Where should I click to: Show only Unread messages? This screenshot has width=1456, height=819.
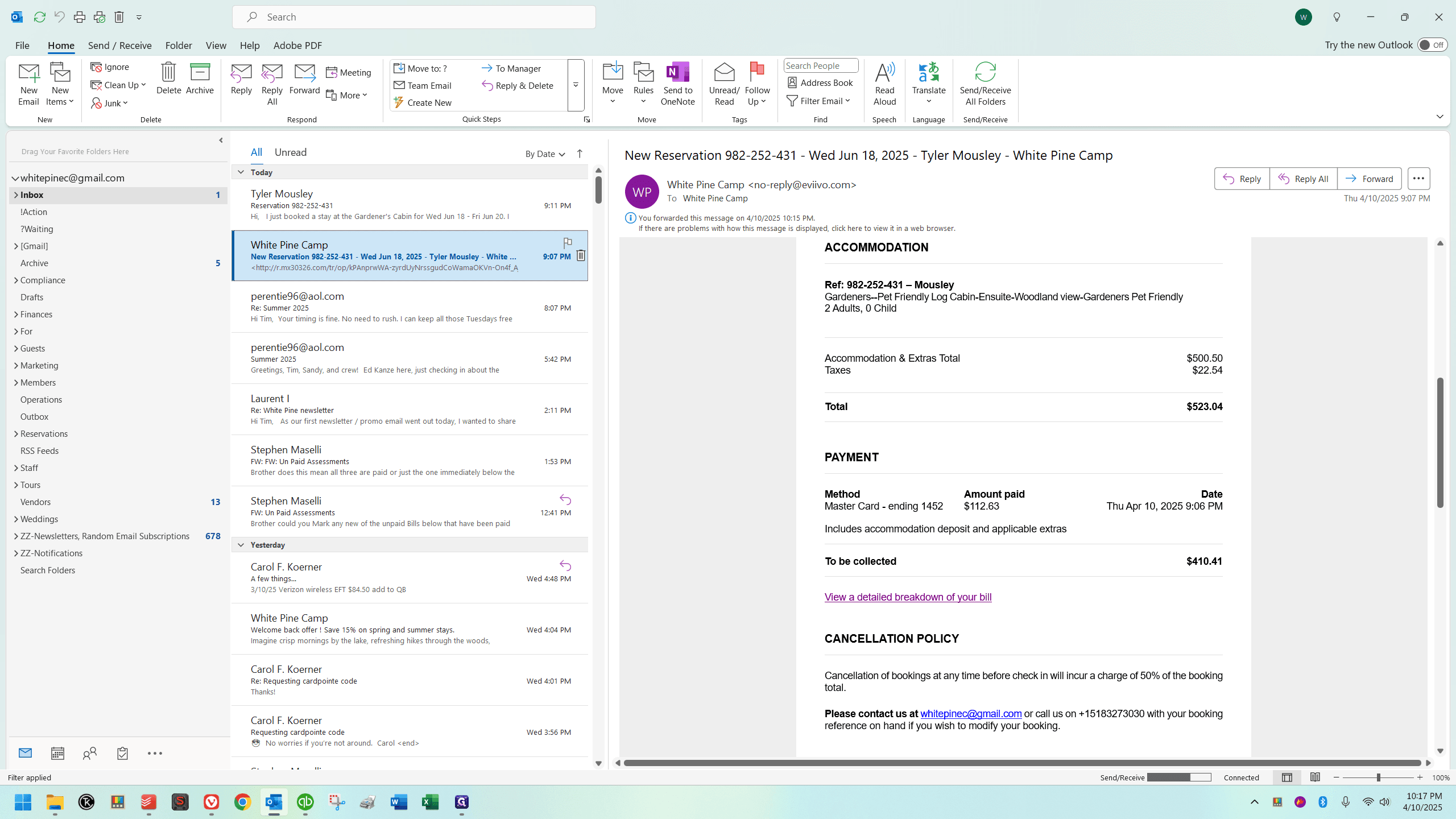click(x=290, y=152)
